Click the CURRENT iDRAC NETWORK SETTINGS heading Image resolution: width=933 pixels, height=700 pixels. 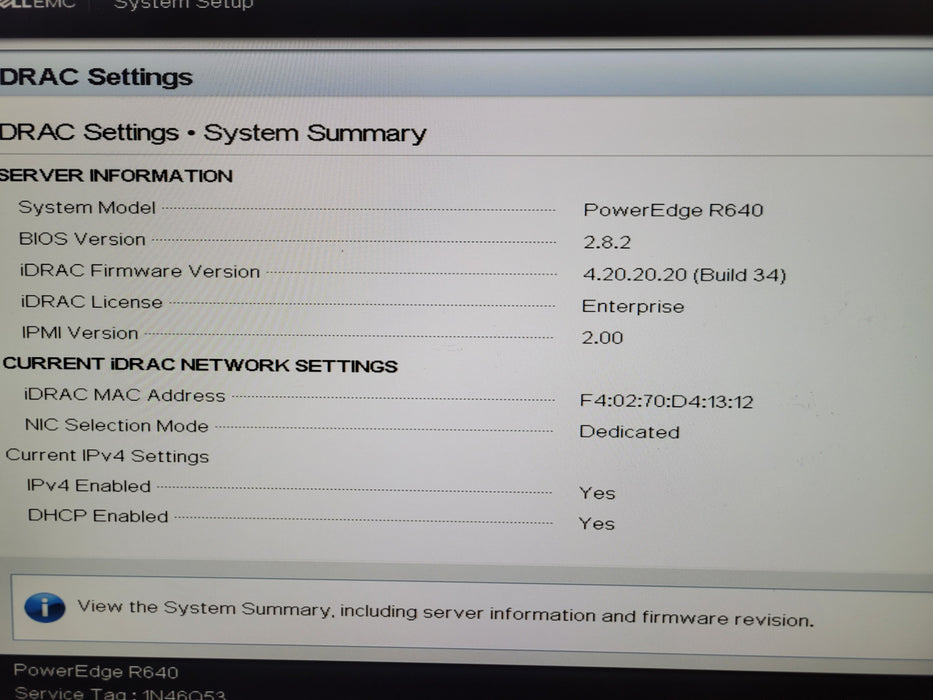[200, 365]
